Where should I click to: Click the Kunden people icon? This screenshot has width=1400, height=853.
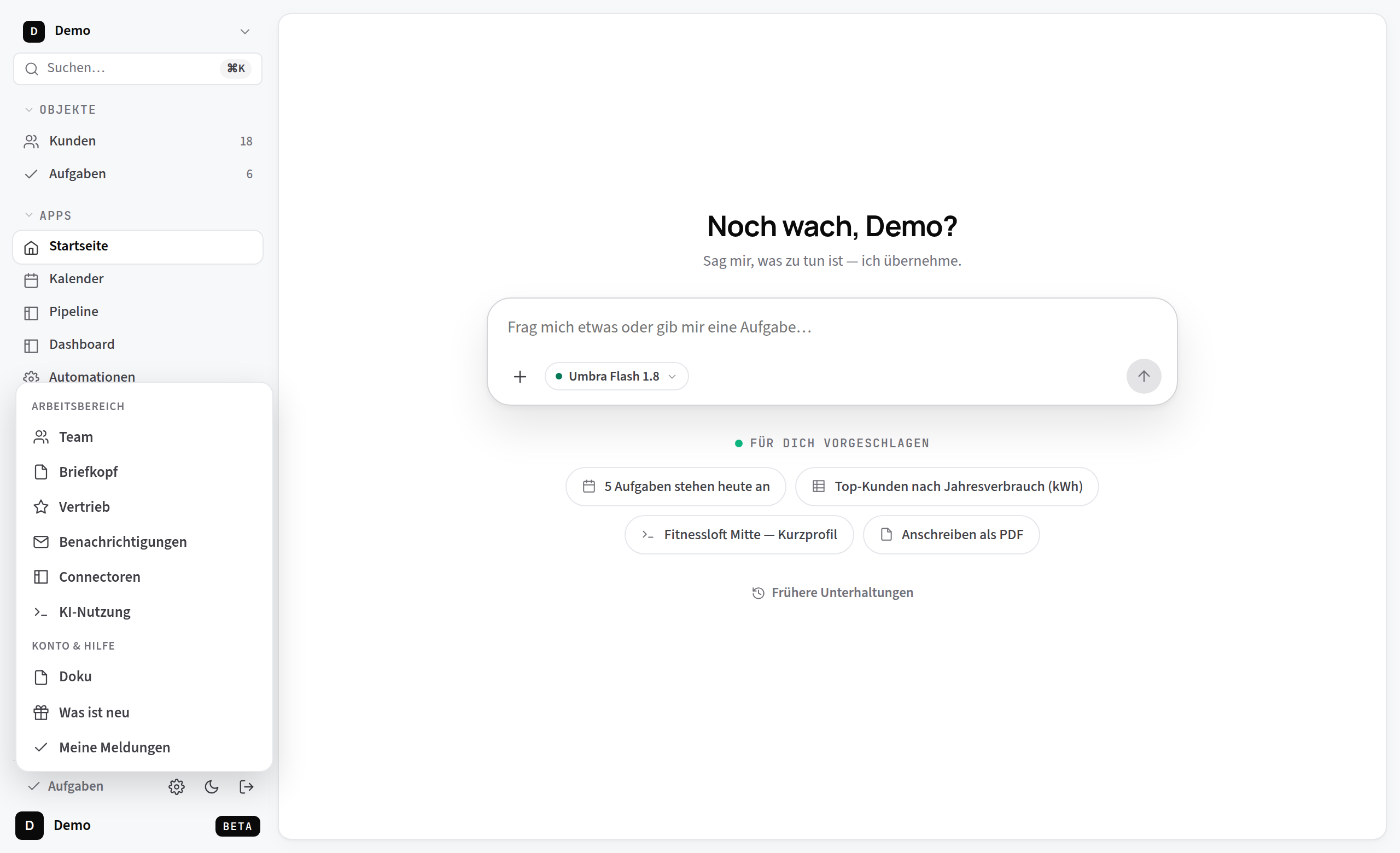click(x=31, y=142)
